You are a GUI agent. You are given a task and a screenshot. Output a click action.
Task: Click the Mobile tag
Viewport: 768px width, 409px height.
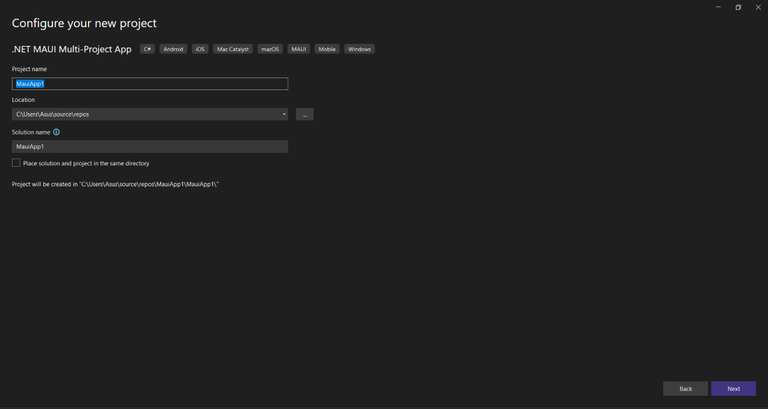tap(327, 49)
